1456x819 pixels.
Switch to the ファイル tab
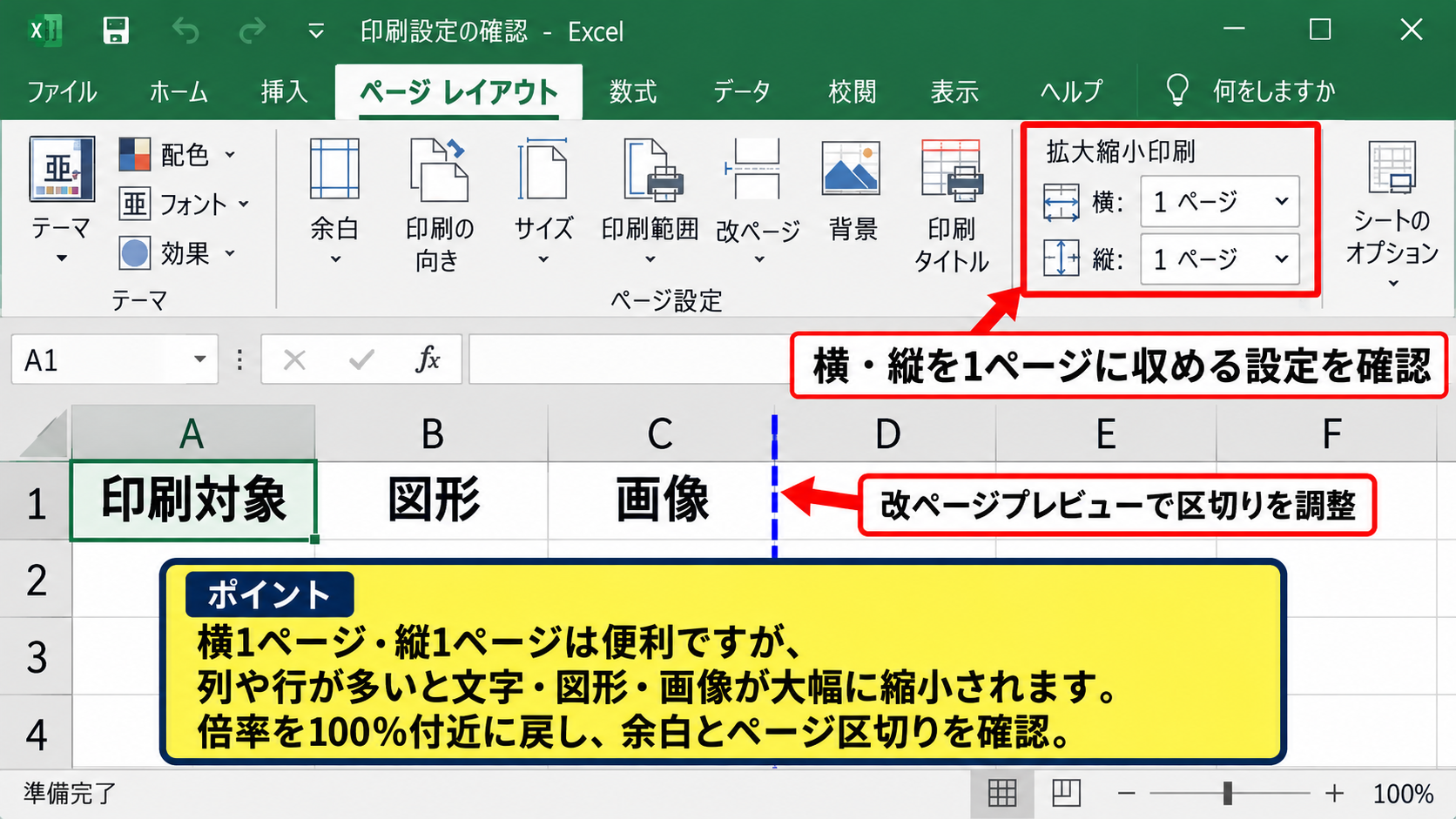click(x=62, y=91)
